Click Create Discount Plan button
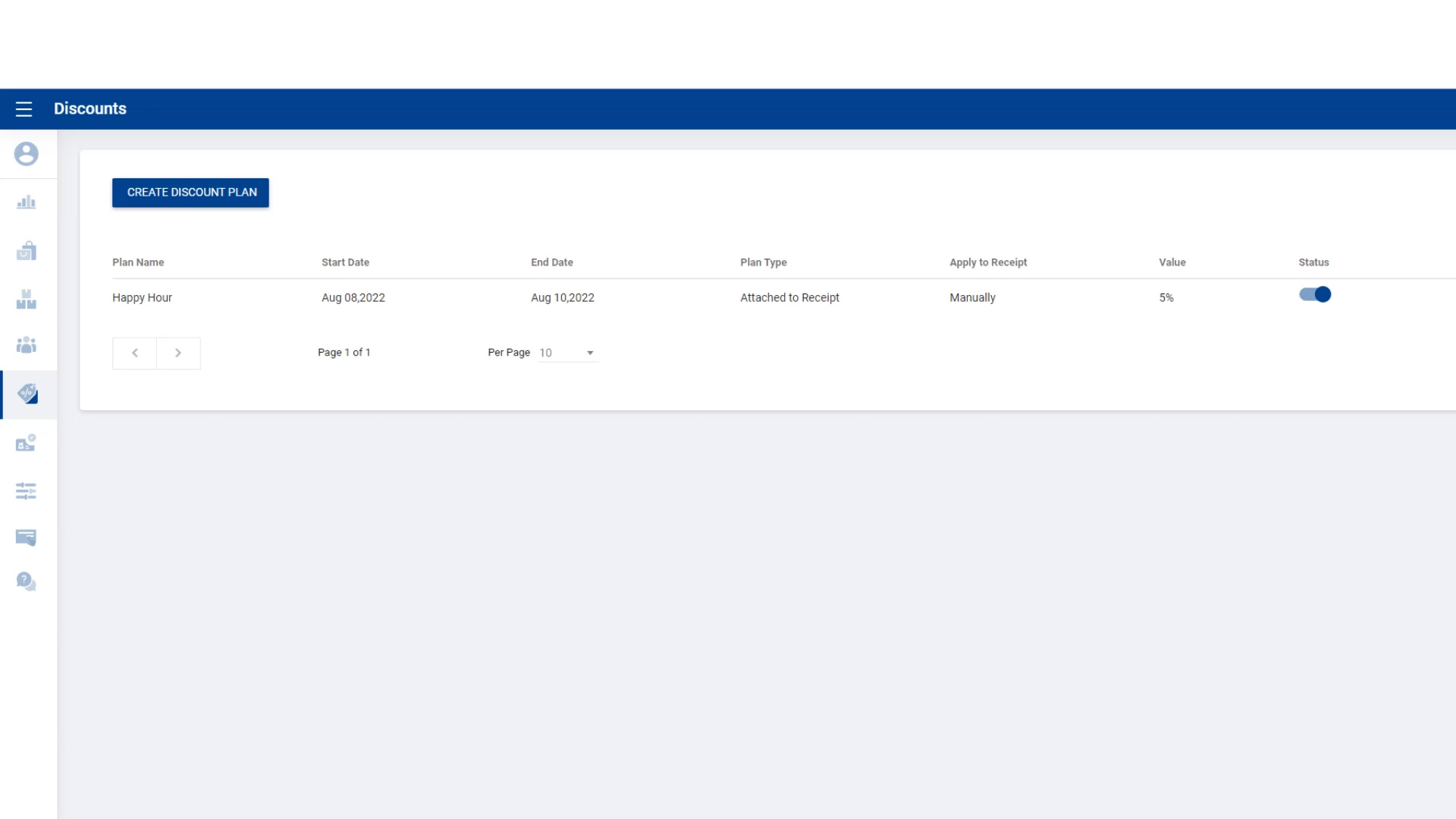Viewport: 1456px width, 819px height. (x=190, y=193)
